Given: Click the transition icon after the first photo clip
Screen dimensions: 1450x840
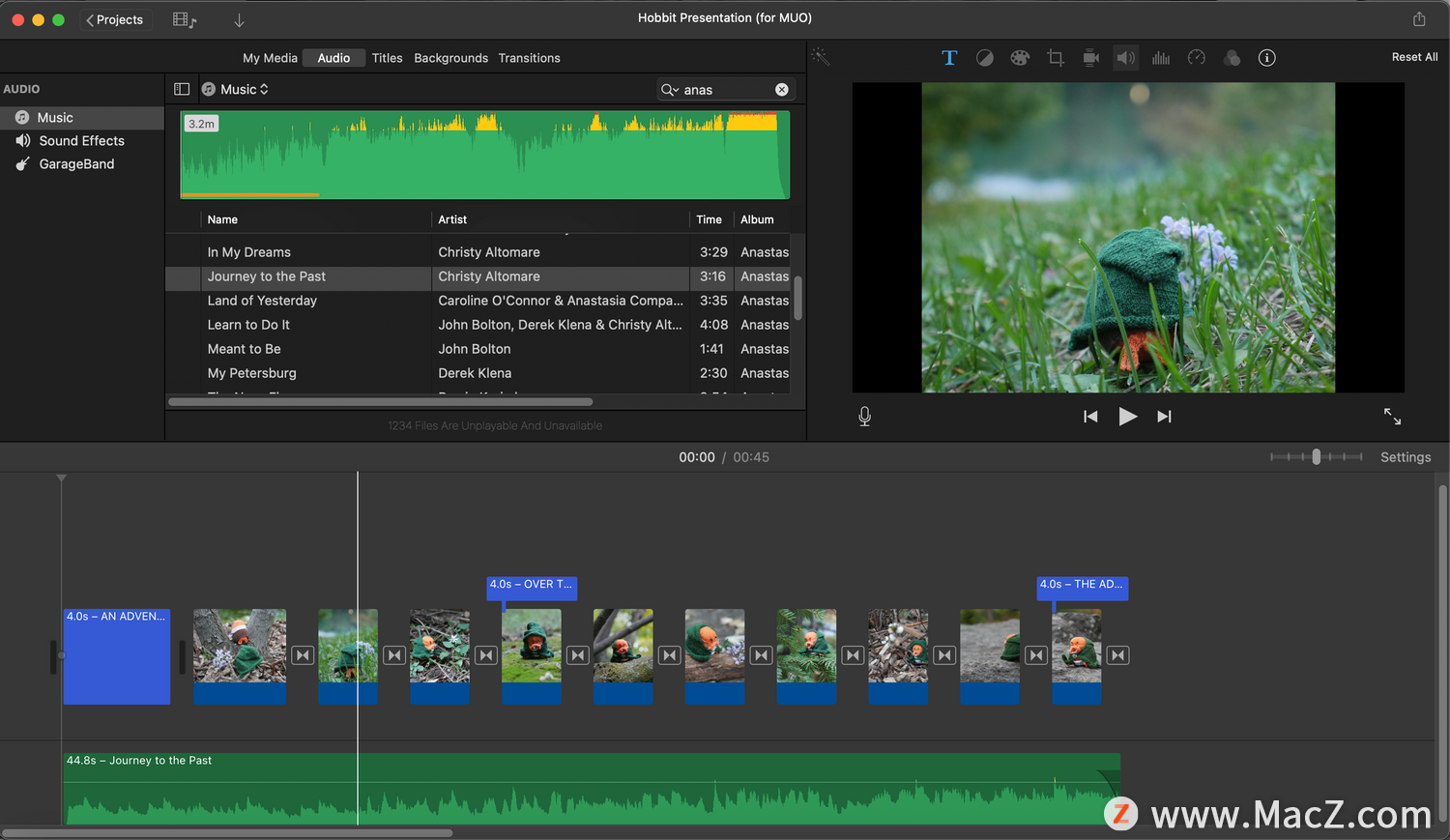Looking at the screenshot, I should pyautogui.click(x=303, y=655).
